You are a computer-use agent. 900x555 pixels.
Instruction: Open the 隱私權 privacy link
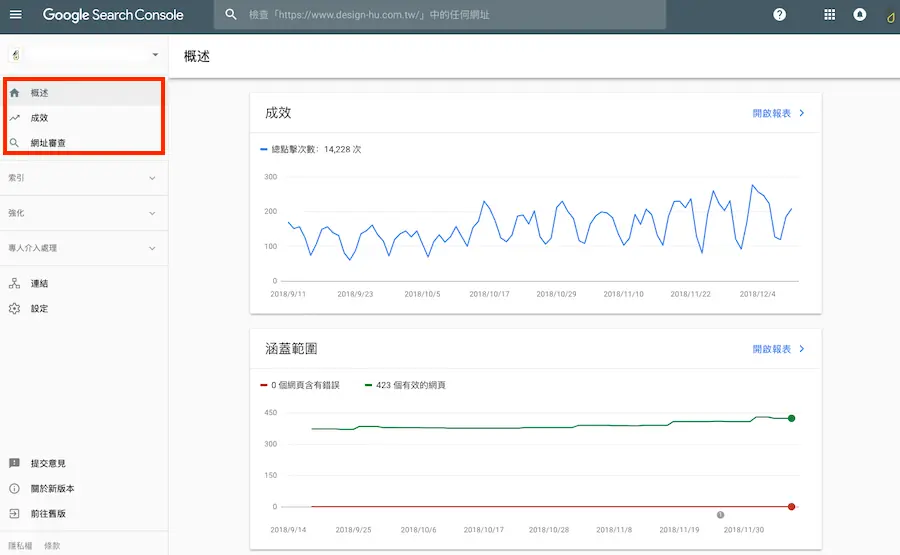coord(20,546)
